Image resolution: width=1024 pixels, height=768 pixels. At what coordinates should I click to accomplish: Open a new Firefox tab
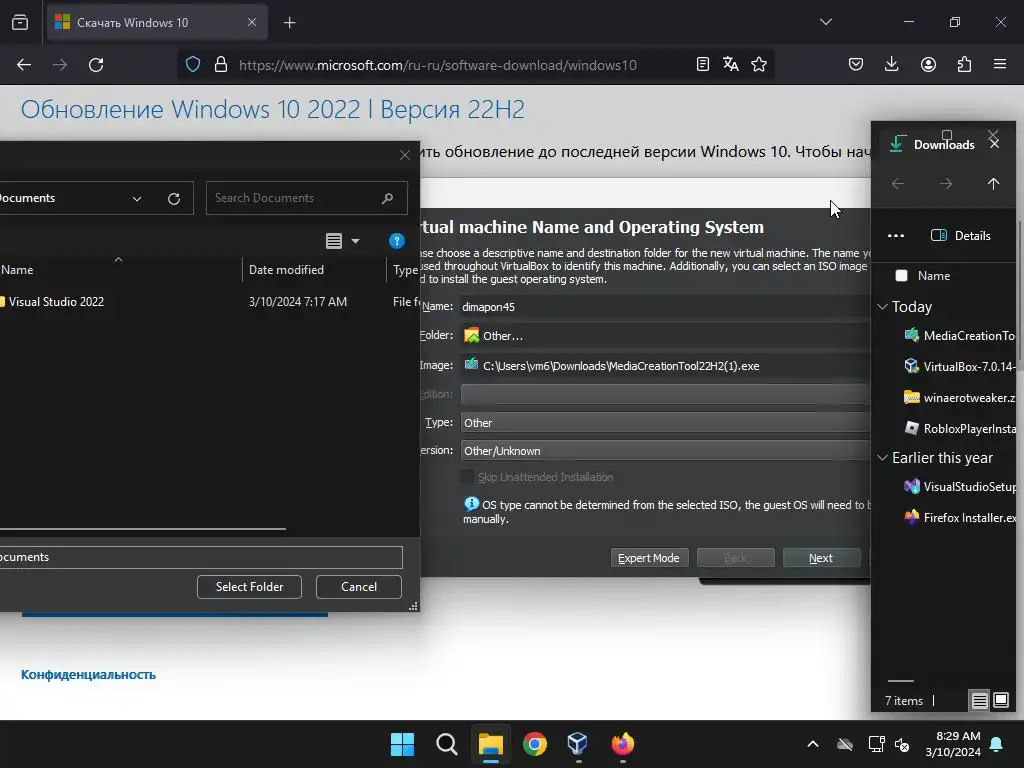tap(289, 23)
